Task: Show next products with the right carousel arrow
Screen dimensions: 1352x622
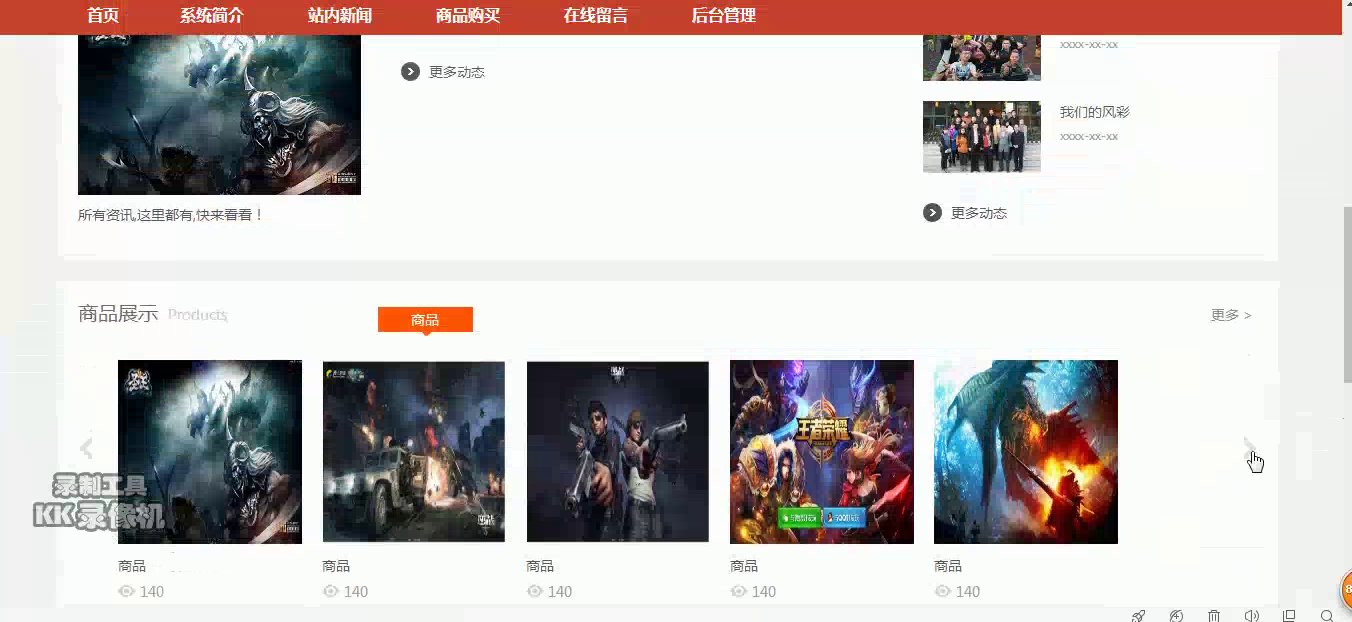Action: (x=1251, y=448)
